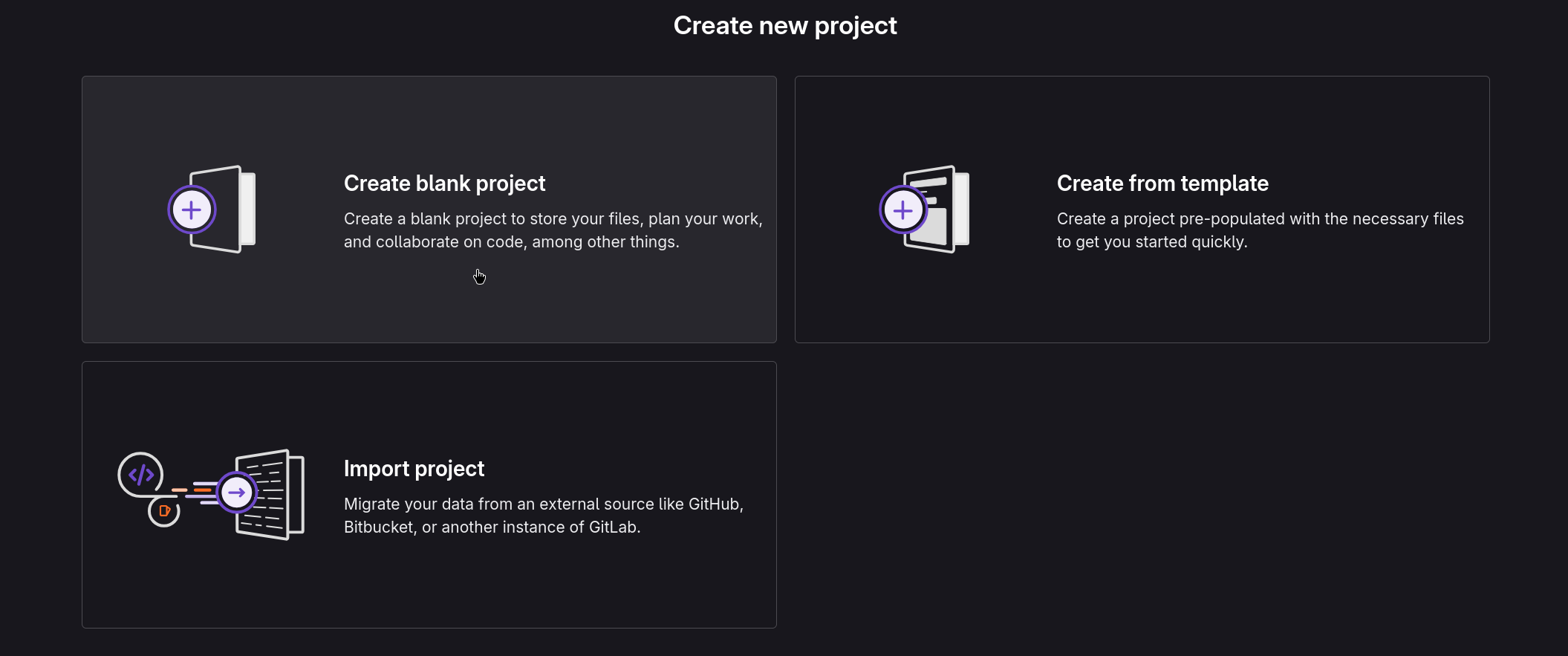Viewport: 1568px width, 656px height.
Task: Click the small orange circle icon under code brackets
Action: pos(164,511)
